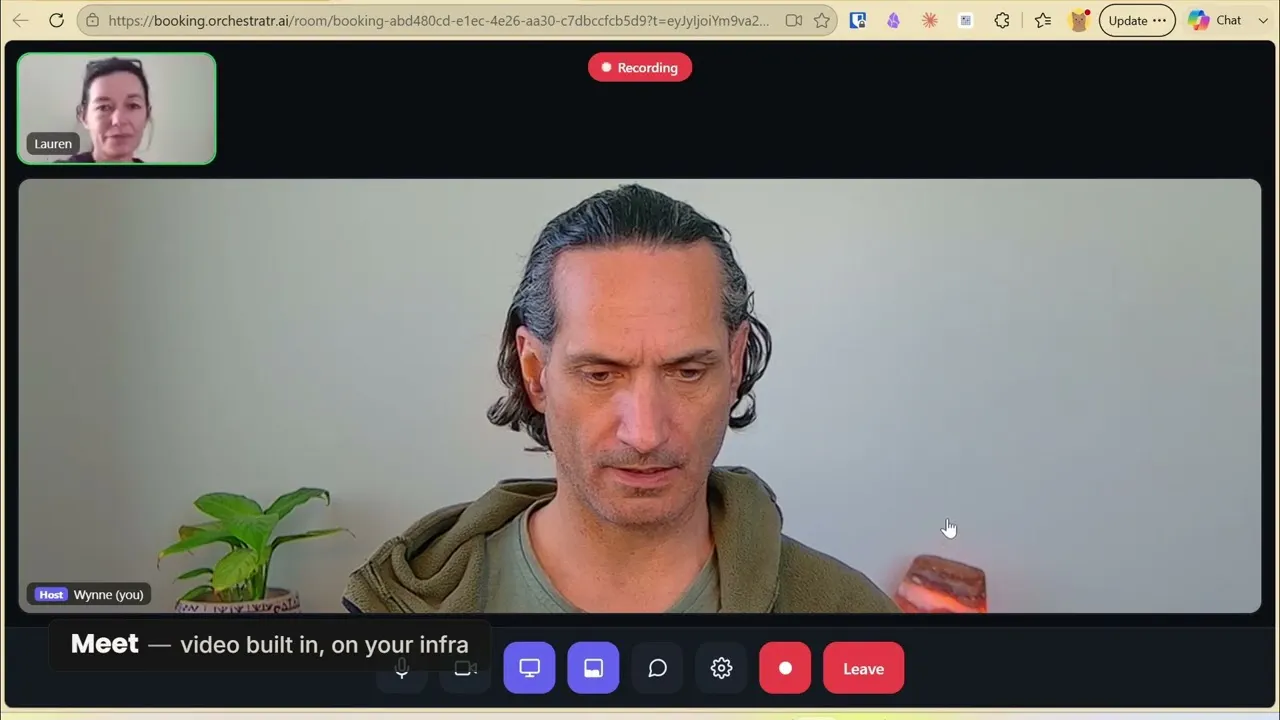Select Lauren's video thumbnail
1280x720 pixels.
(x=117, y=108)
